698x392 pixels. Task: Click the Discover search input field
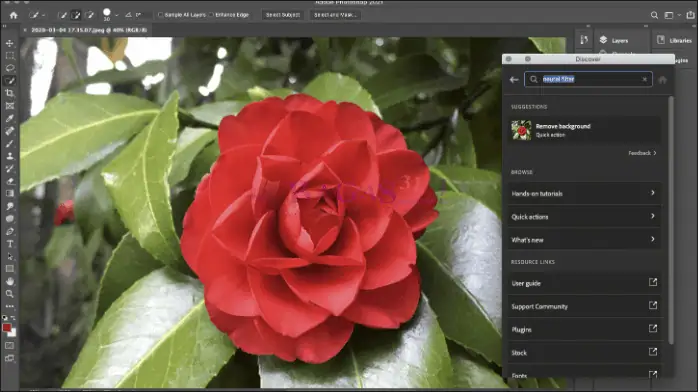(x=588, y=79)
